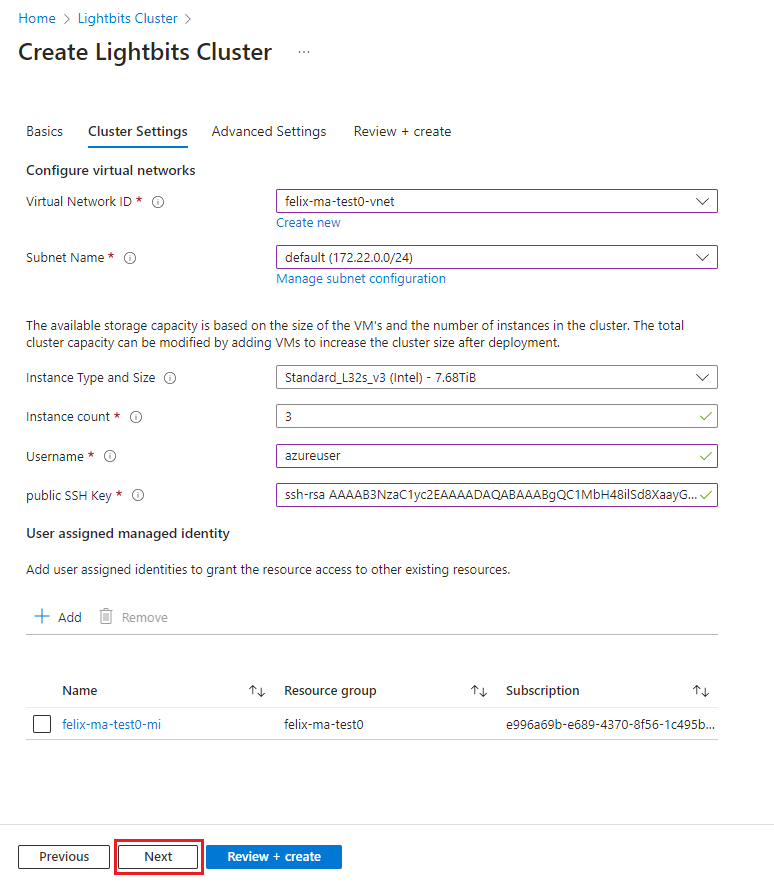Click the Username info icon
The width and height of the screenshot is (774, 889).
(110, 456)
